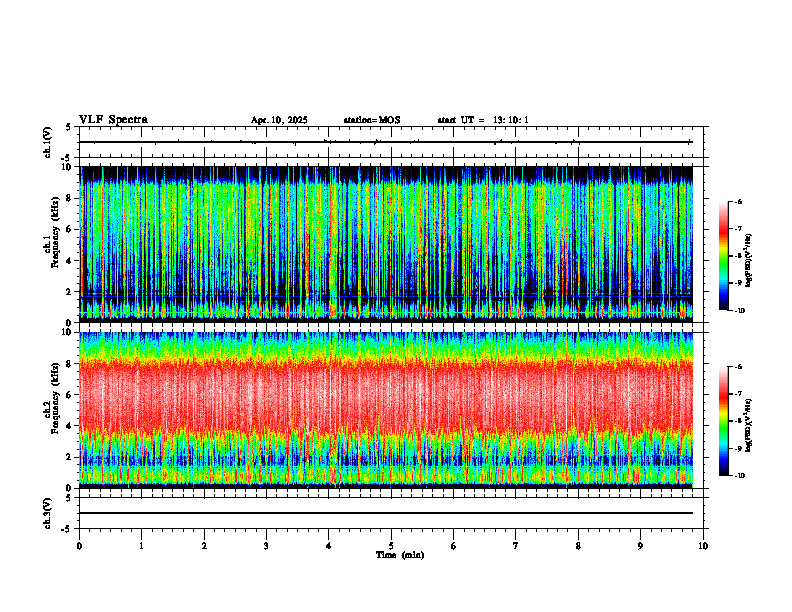
Task: Click the ch.3 flat voltage trace
Action: coord(386,513)
